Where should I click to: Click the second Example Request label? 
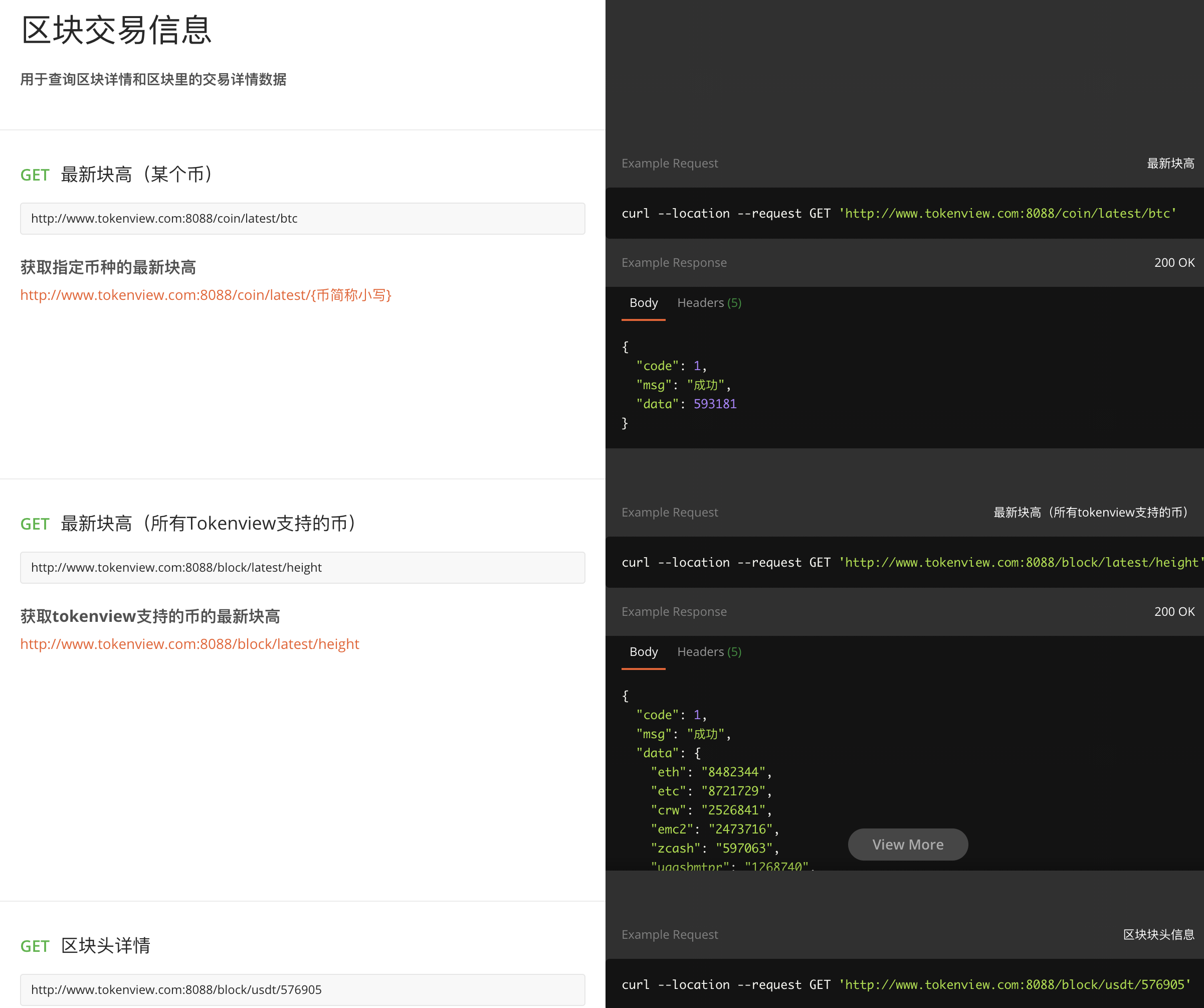pos(670,513)
